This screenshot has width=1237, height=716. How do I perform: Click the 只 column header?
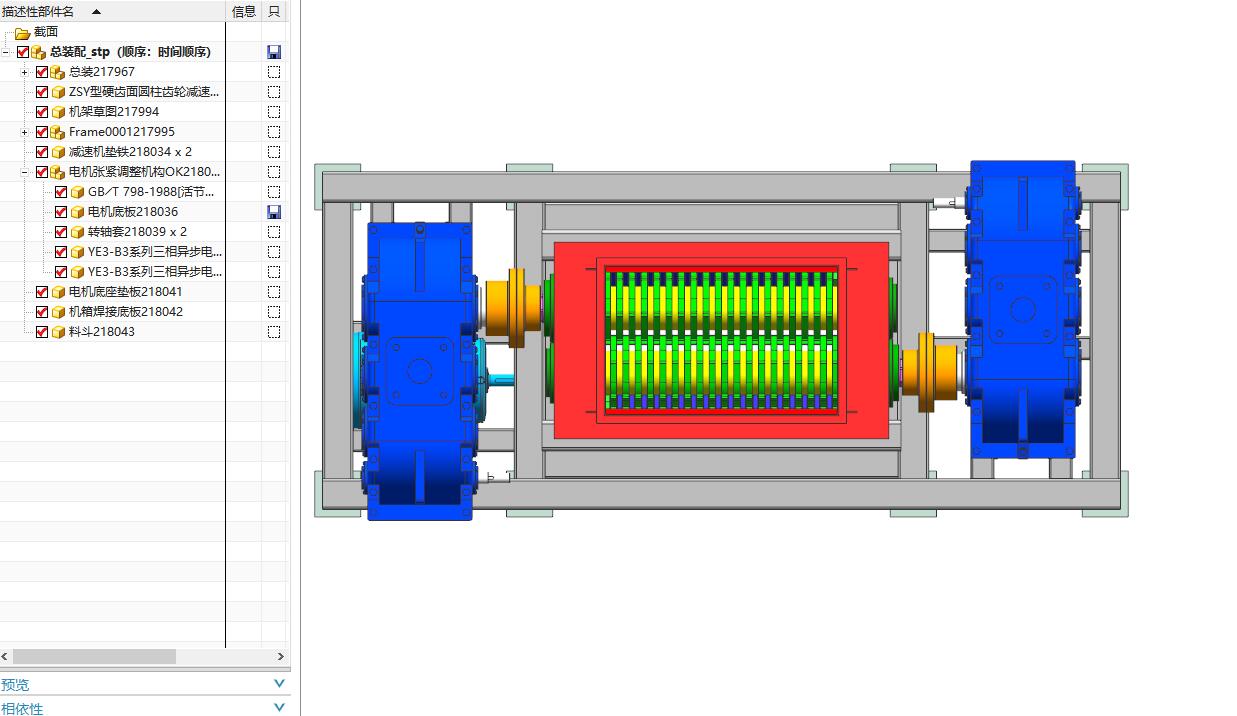(274, 11)
